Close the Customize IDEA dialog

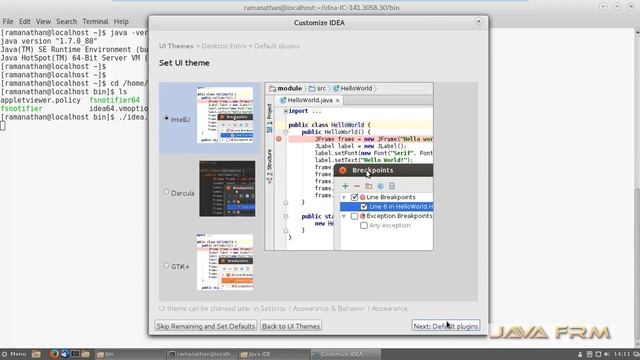[479, 21]
